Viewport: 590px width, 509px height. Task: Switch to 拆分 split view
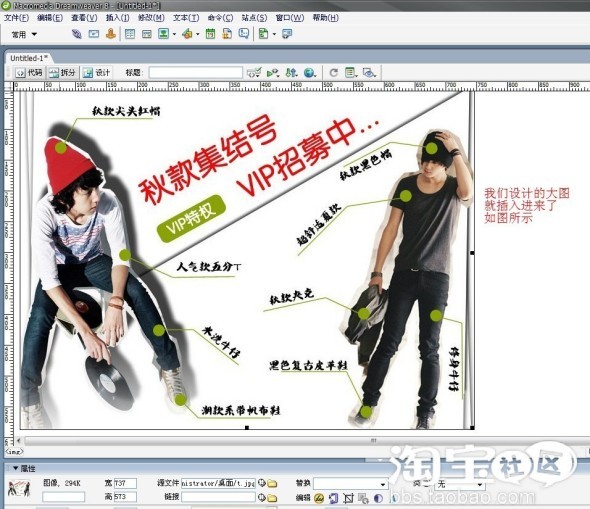click(x=62, y=73)
